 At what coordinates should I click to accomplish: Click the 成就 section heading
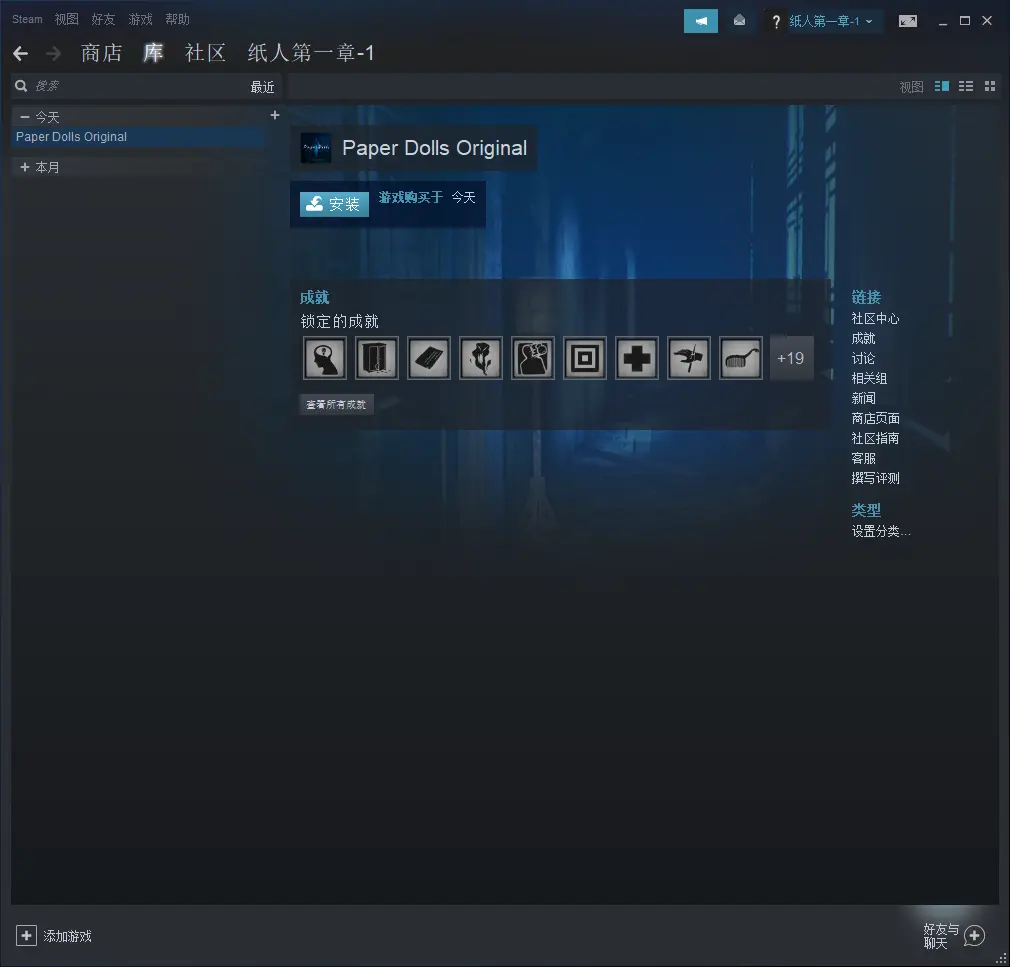point(314,298)
